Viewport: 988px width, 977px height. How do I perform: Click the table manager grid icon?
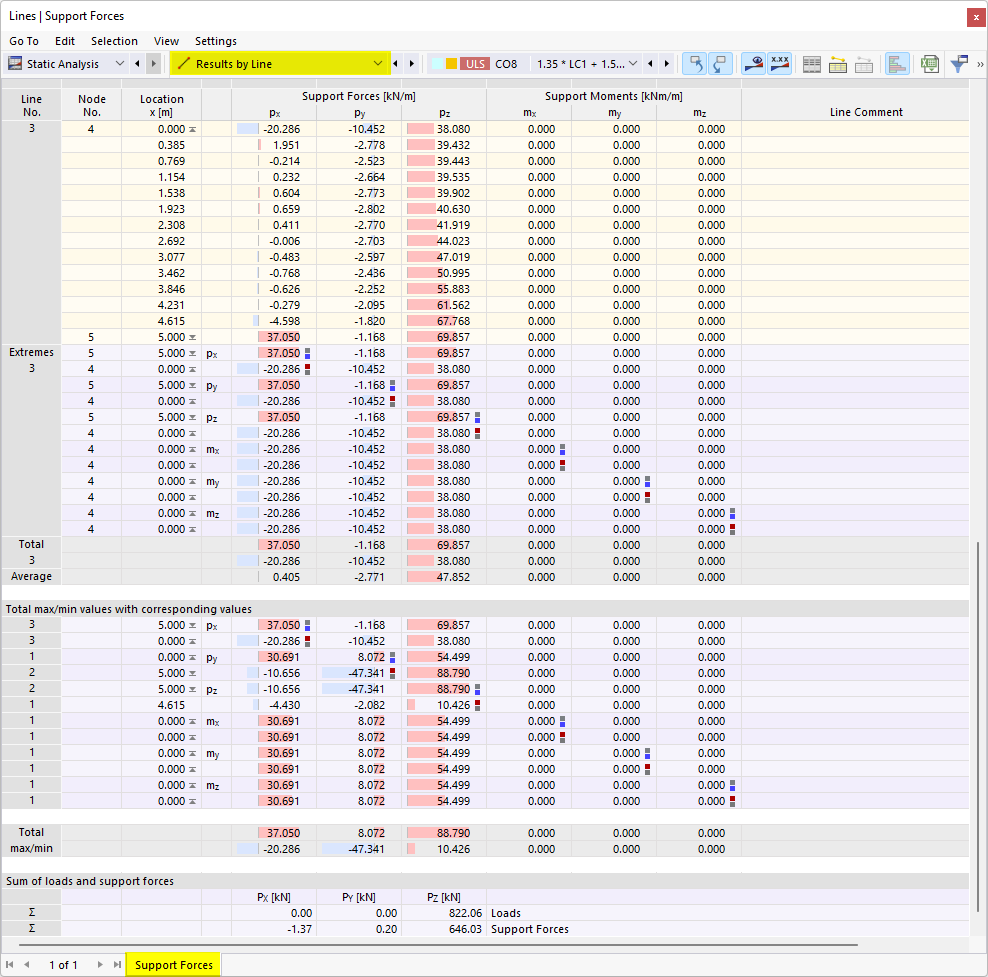811,63
